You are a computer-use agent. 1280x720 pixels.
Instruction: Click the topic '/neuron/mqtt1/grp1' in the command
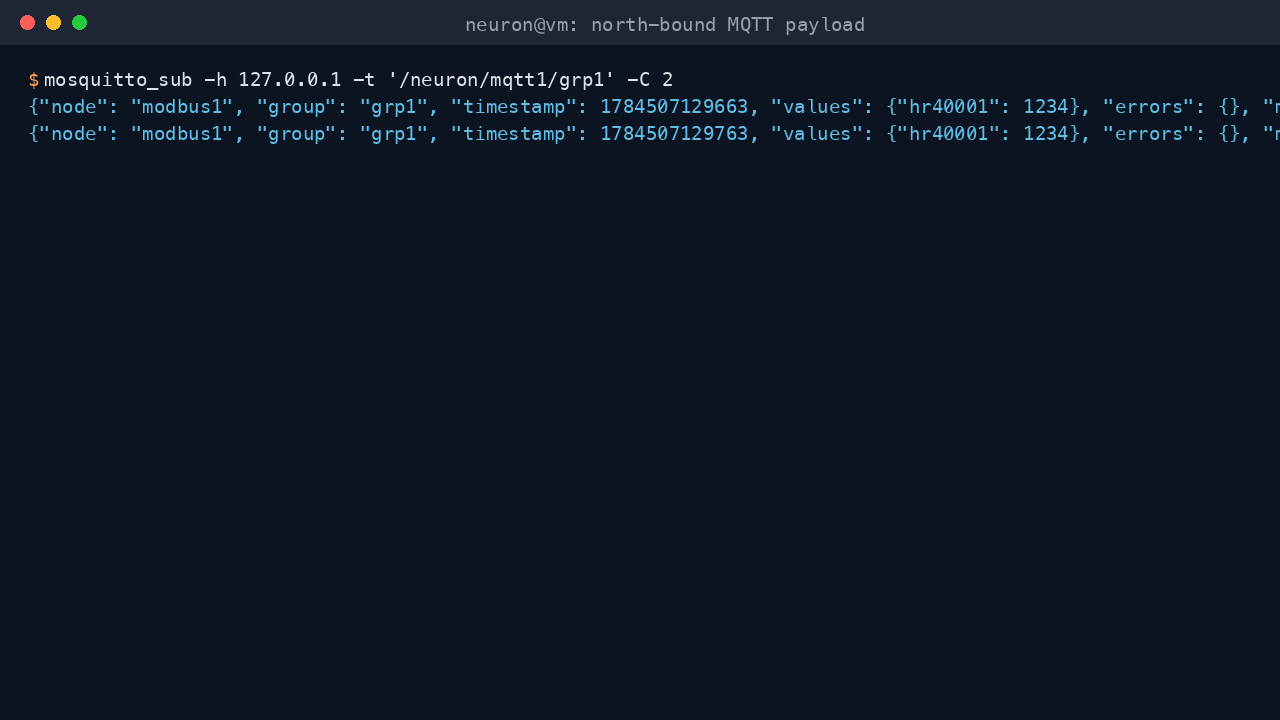click(501, 80)
